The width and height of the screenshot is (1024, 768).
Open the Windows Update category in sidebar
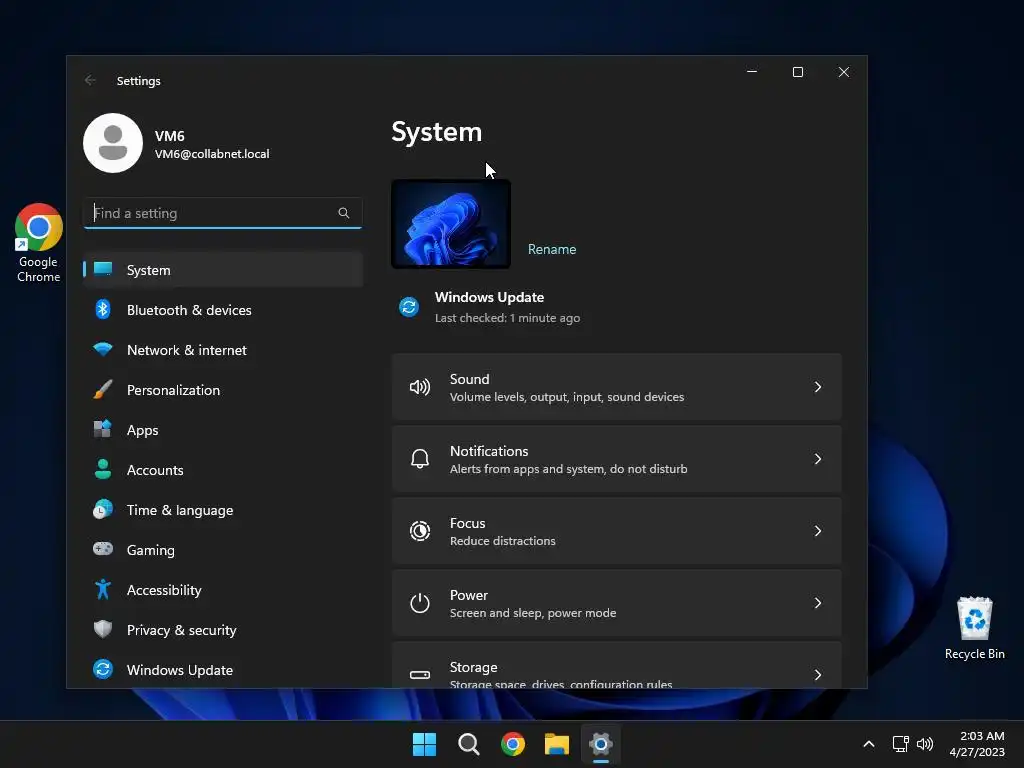[x=180, y=670]
